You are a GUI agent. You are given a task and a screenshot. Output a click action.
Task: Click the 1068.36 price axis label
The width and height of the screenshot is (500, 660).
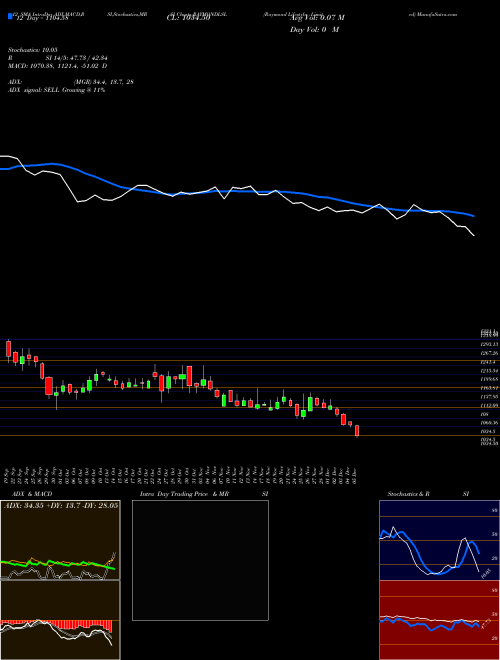tap(489, 423)
